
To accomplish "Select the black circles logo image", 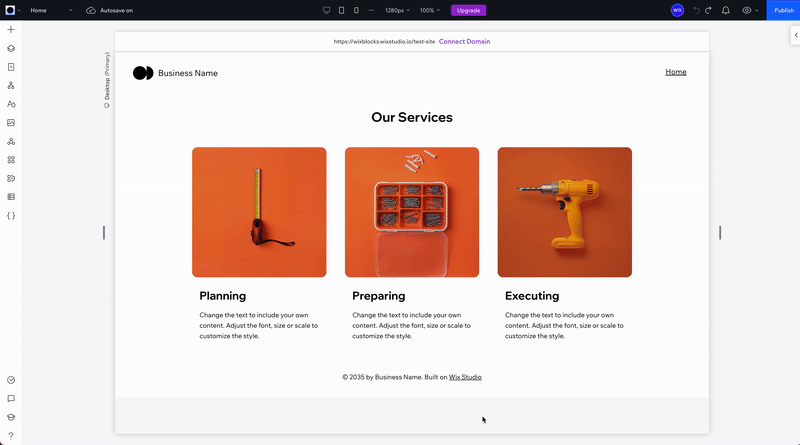I will [143, 73].
